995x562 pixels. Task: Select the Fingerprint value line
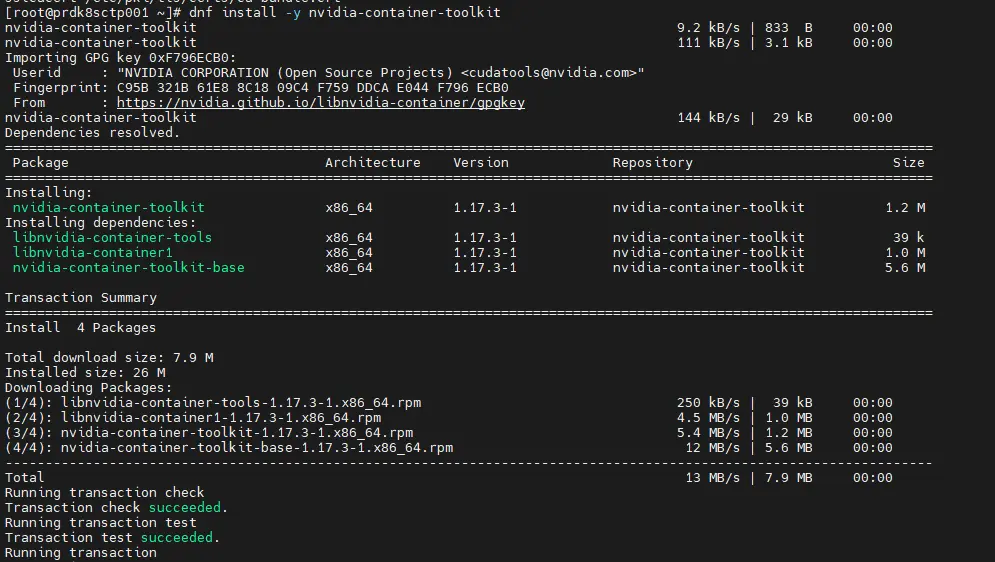pyautogui.click(x=312, y=88)
